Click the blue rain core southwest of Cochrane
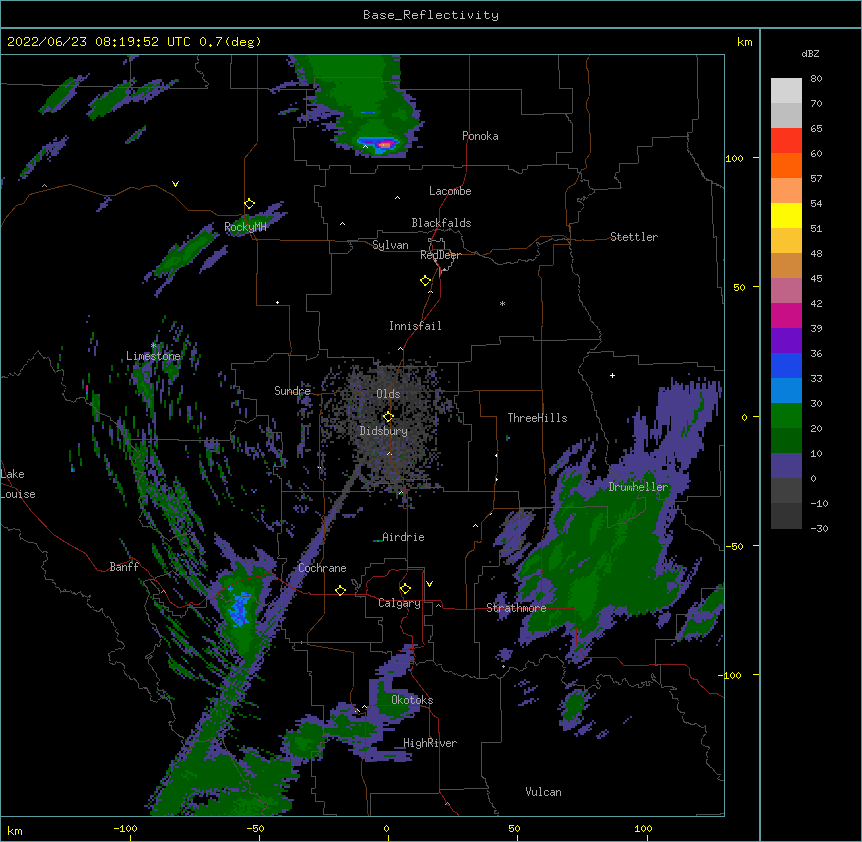The image size is (862, 842). tap(240, 609)
